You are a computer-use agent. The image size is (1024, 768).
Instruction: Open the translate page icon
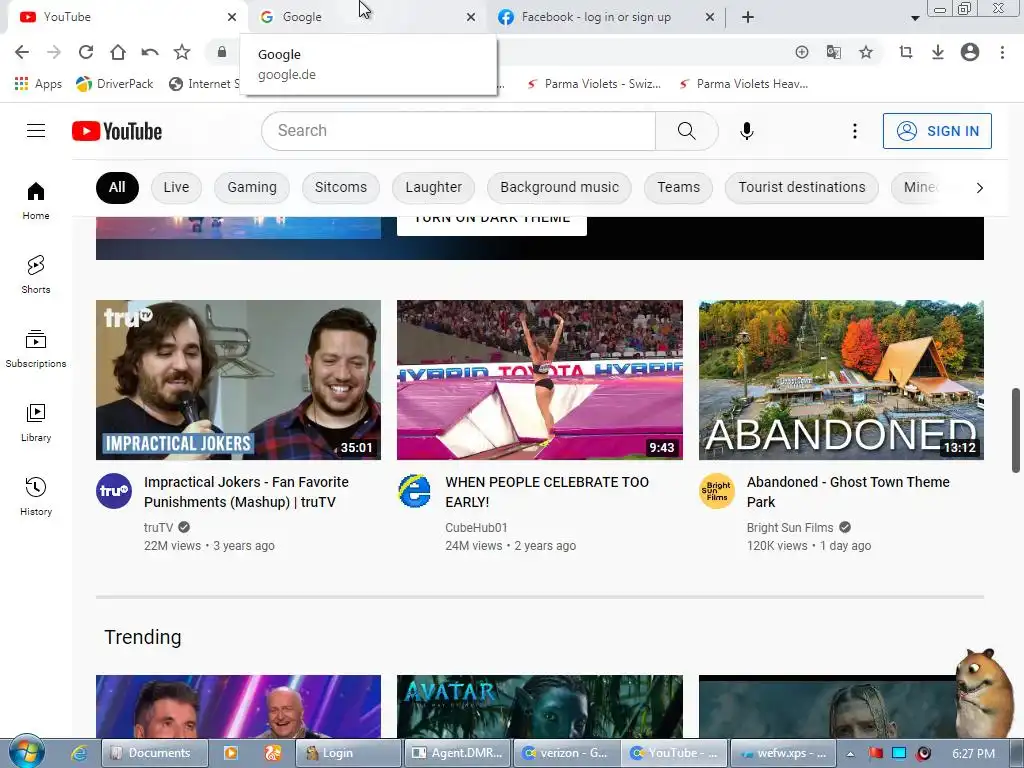tap(833, 52)
